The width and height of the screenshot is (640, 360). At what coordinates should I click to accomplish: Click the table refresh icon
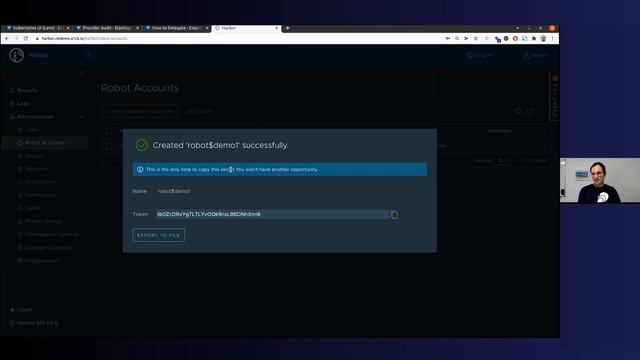(x=530, y=111)
